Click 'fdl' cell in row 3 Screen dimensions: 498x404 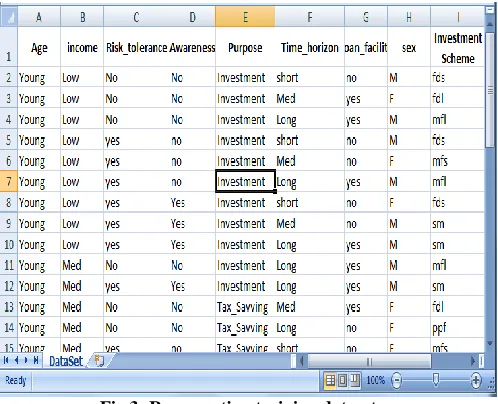tap(458, 98)
